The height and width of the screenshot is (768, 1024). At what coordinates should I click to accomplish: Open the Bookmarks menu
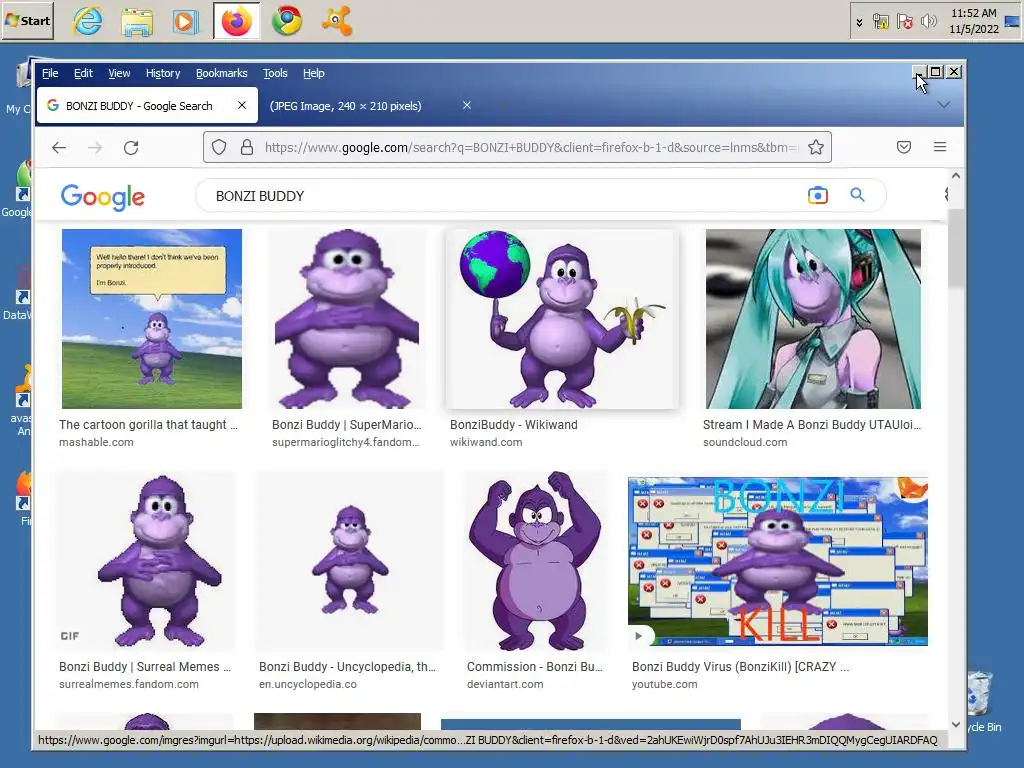pos(221,73)
